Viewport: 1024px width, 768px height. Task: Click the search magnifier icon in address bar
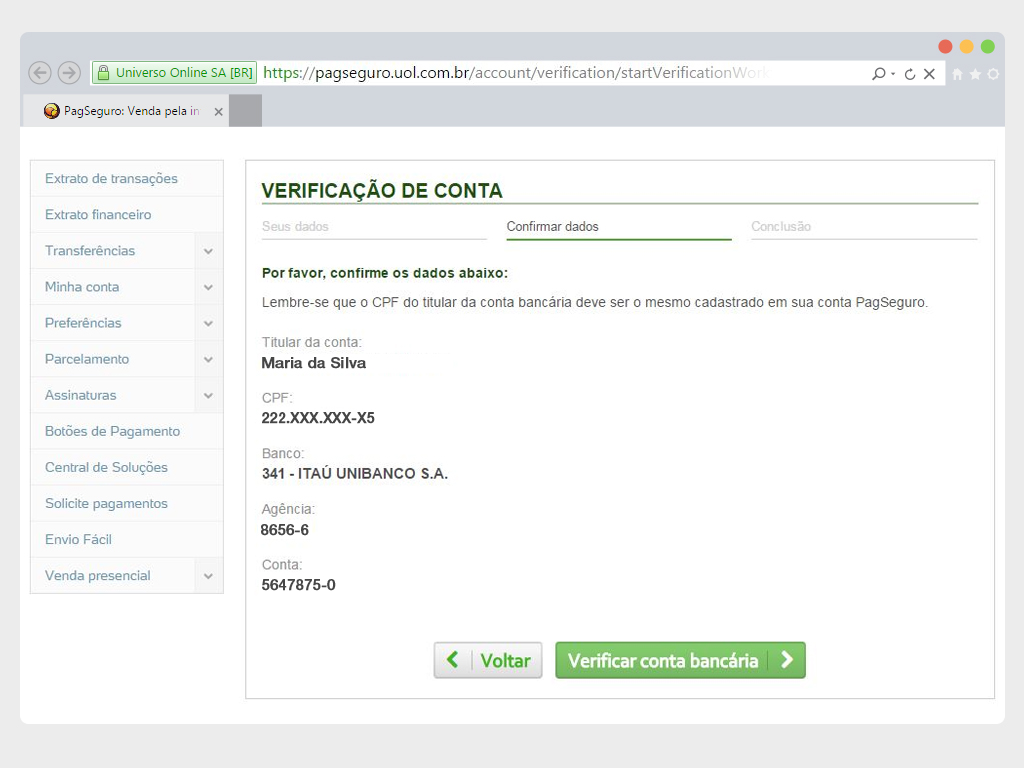click(x=878, y=74)
